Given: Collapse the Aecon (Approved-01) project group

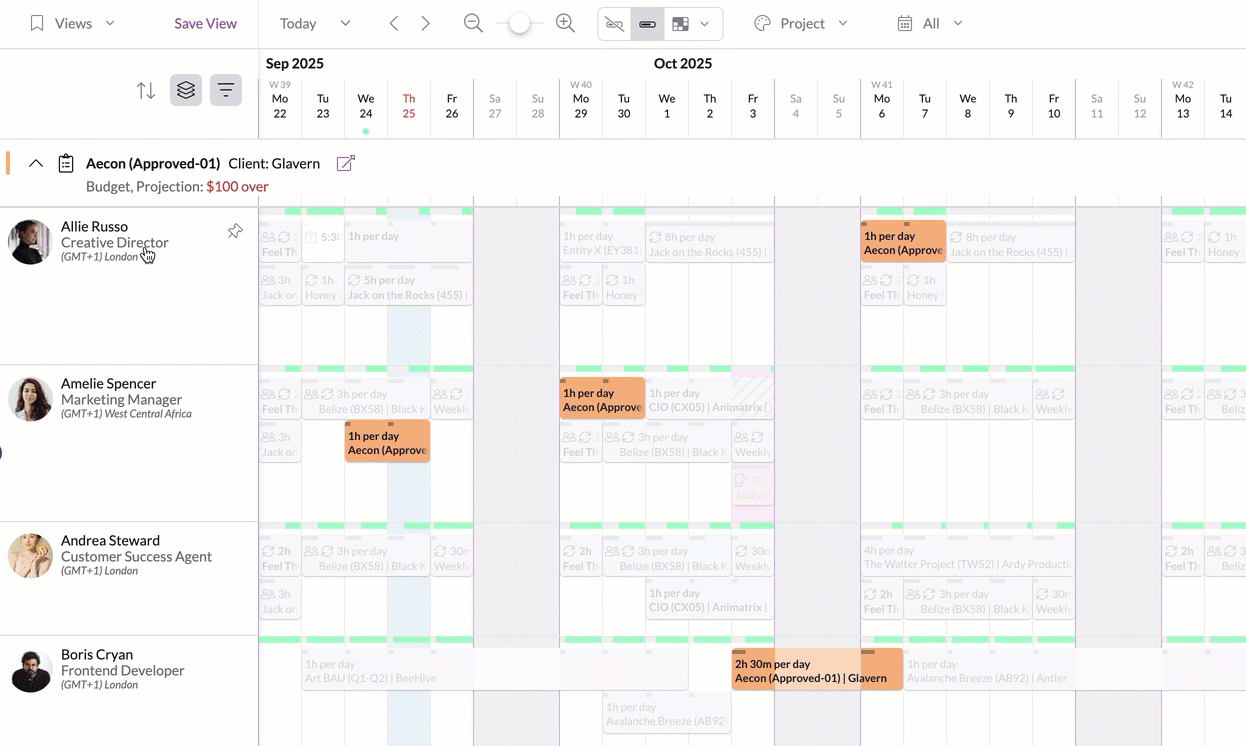Looking at the screenshot, I should point(36,163).
